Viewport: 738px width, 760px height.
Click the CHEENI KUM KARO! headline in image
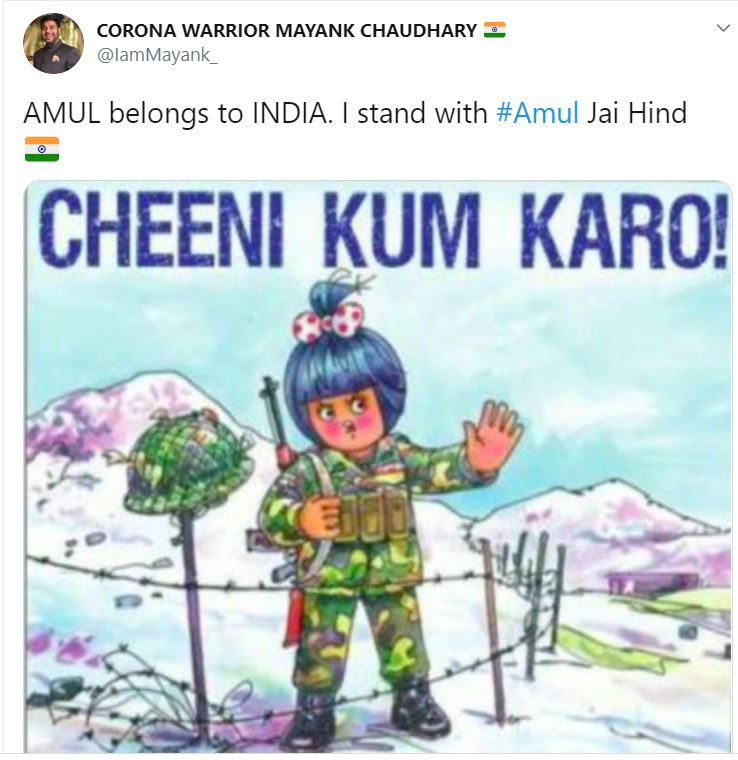pos(383,229)
